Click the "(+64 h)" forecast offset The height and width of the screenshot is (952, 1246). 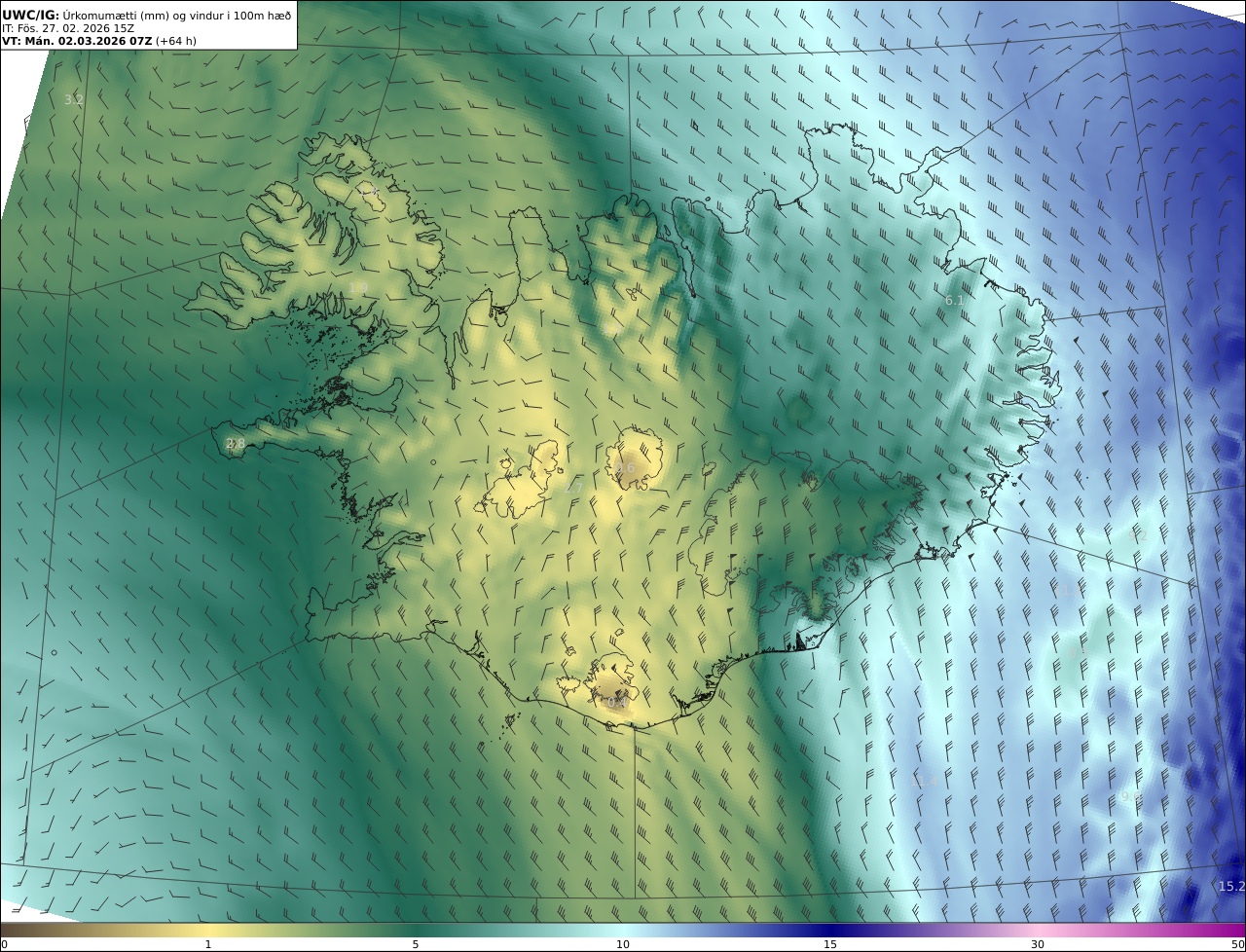(176, 41)
